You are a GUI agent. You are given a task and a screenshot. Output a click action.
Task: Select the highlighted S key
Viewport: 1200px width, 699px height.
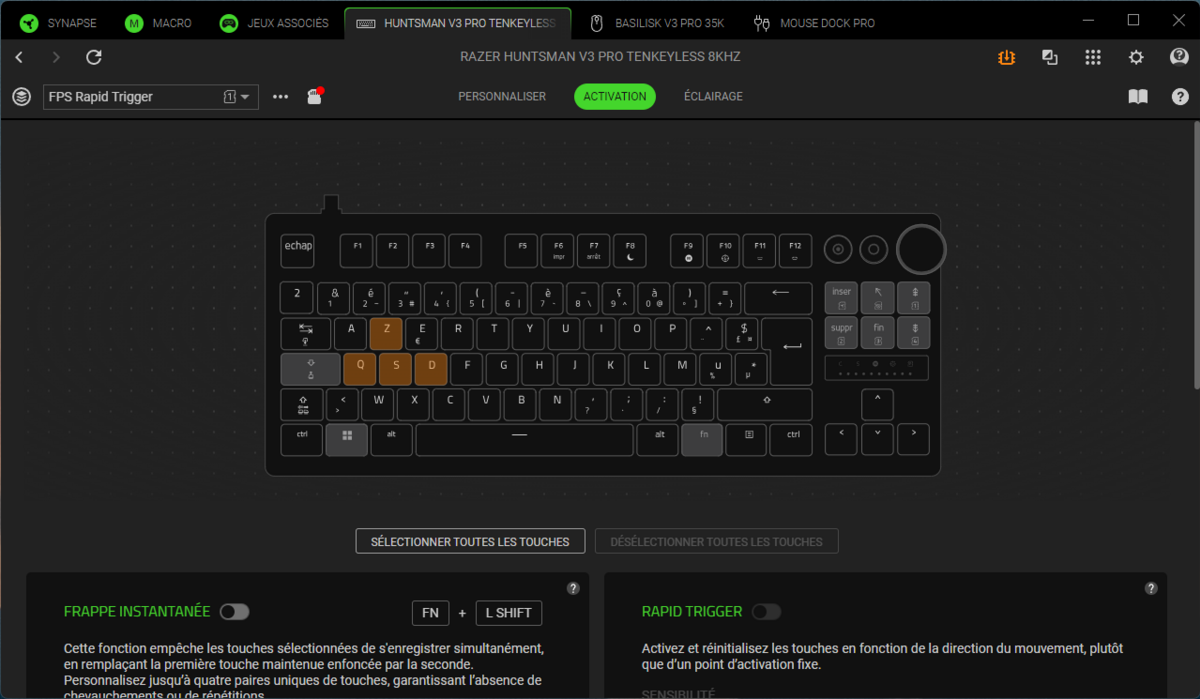pyautogui.click(x=396, y=369)
